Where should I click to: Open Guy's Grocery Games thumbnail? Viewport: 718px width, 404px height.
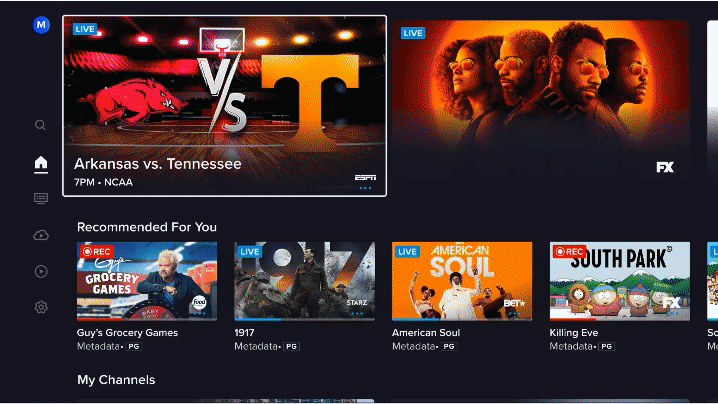coord(147,281)
